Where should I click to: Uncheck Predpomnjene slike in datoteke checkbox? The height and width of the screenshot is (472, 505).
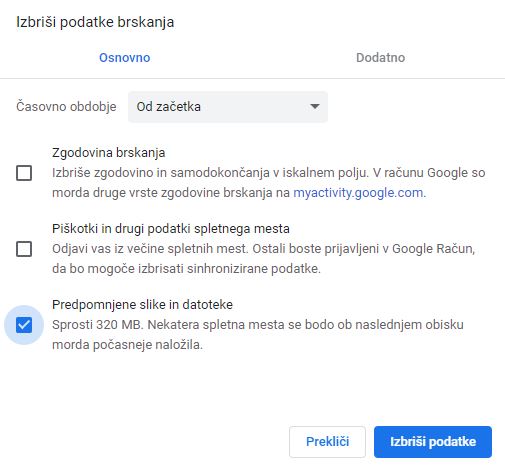pyautogui.click(x=24, y=325)
